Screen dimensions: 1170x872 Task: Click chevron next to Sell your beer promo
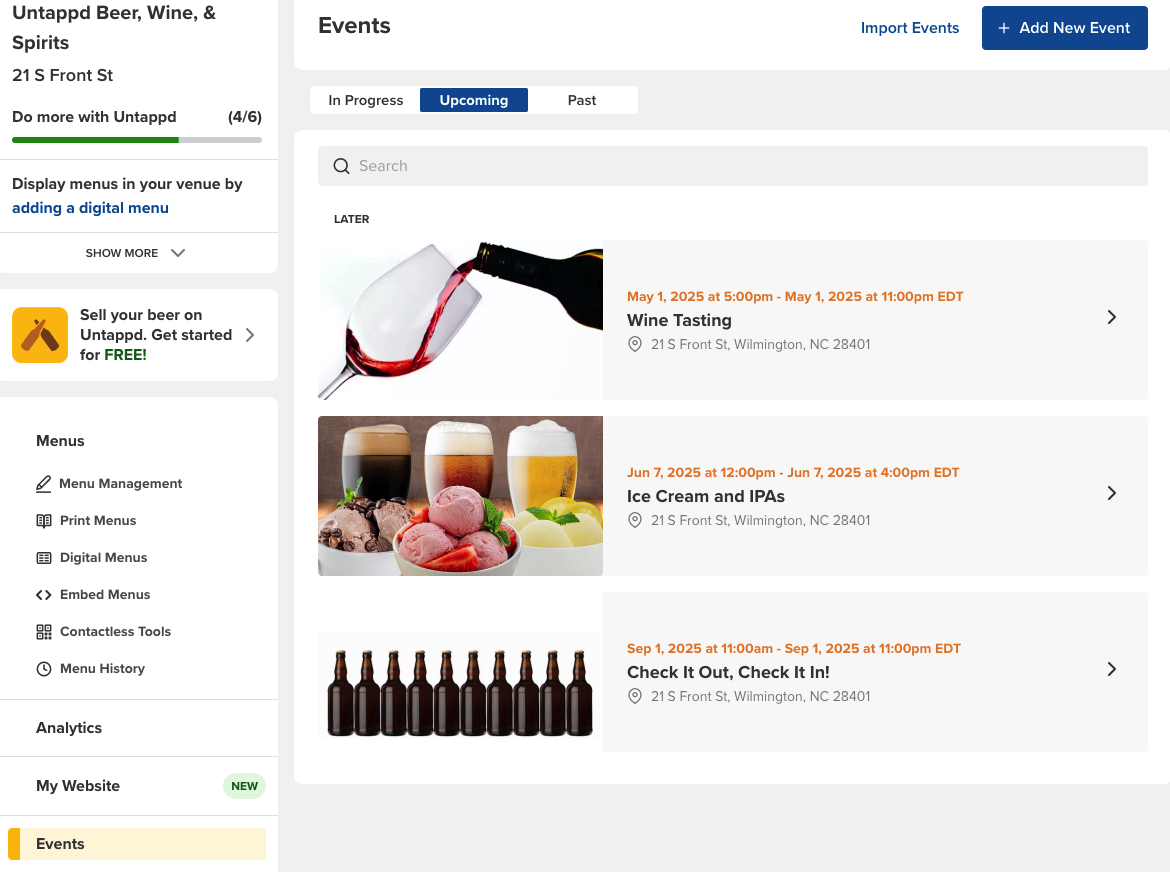251,335
